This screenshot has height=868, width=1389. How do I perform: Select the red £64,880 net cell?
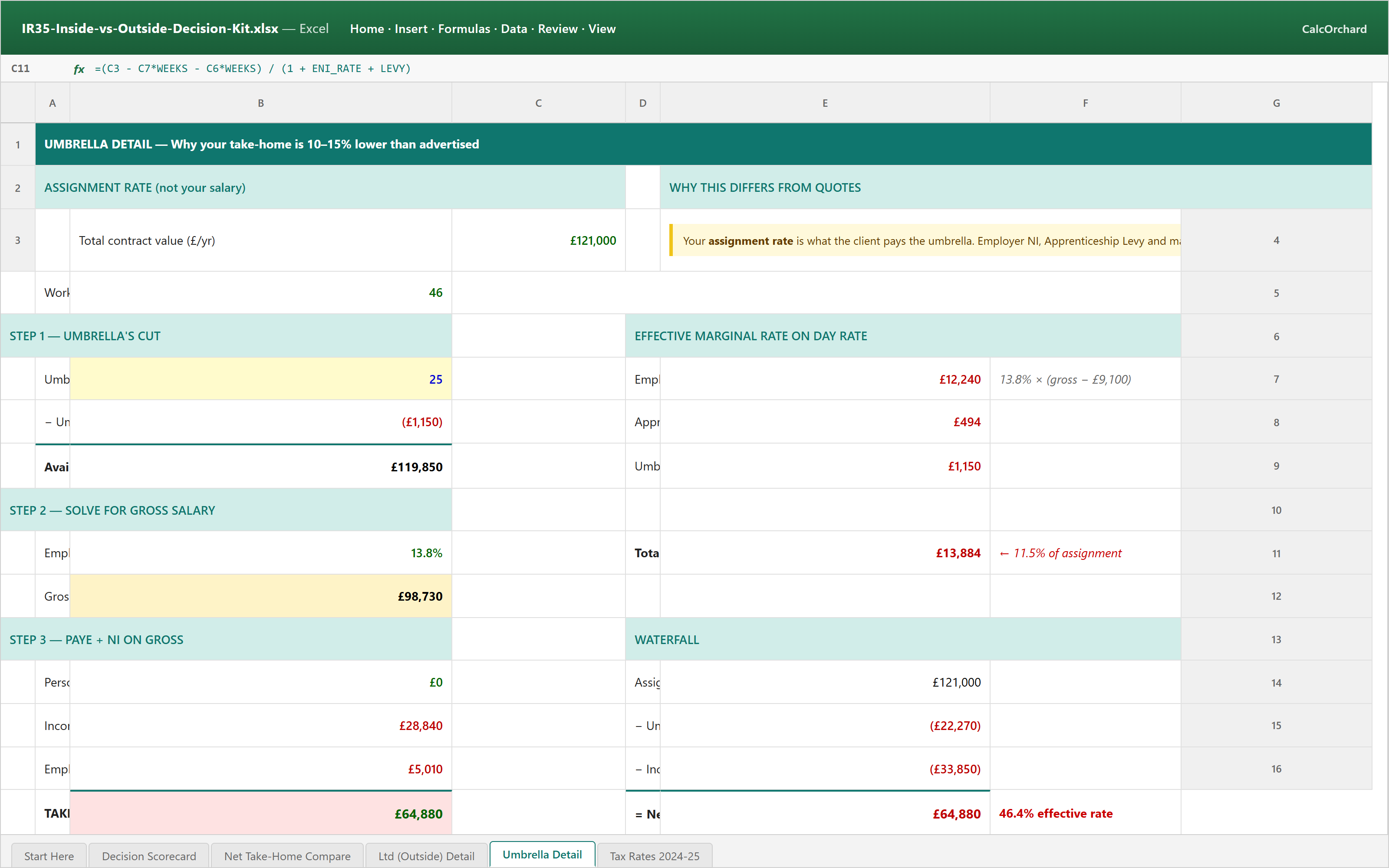[x=825, y=813]
